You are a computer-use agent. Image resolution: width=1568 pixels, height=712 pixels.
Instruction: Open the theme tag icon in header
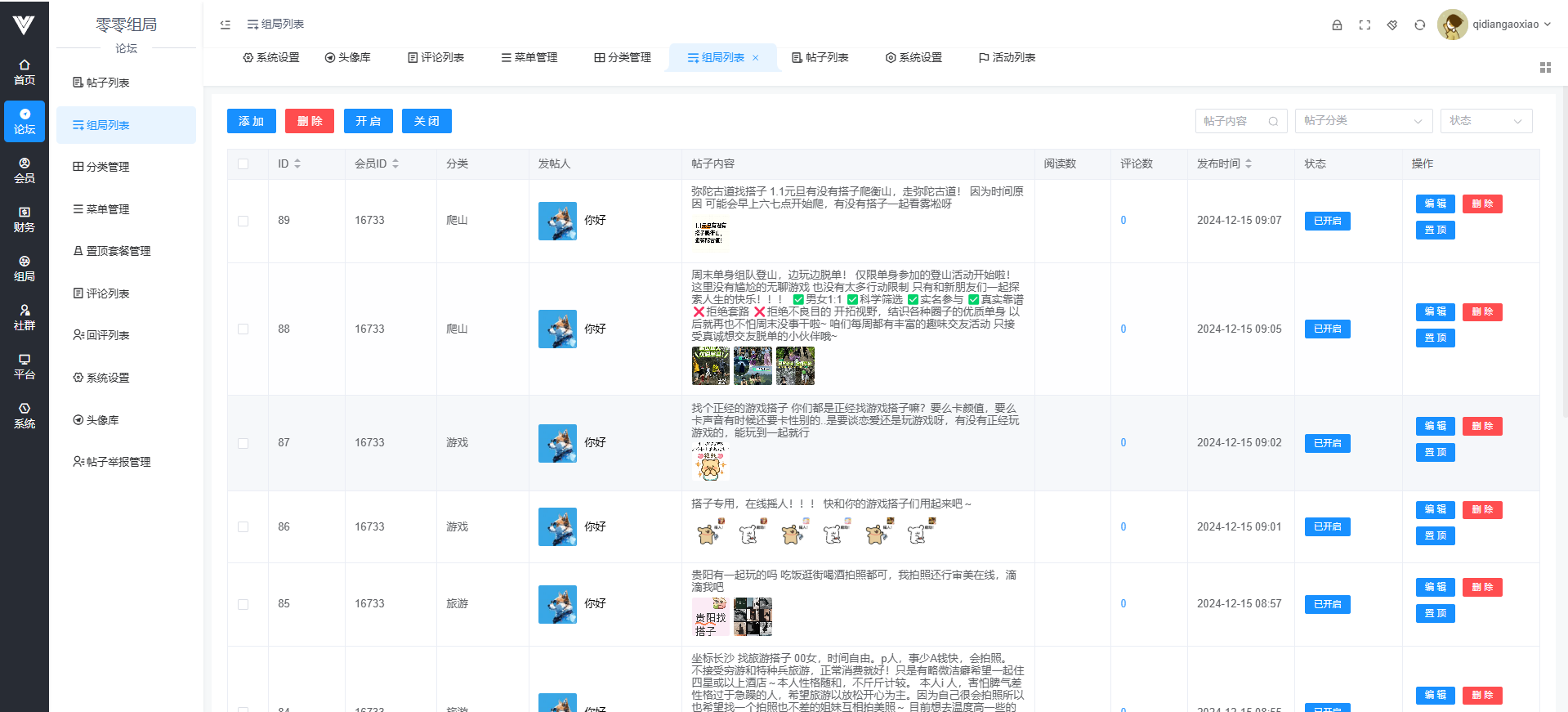coord(1392,25)
